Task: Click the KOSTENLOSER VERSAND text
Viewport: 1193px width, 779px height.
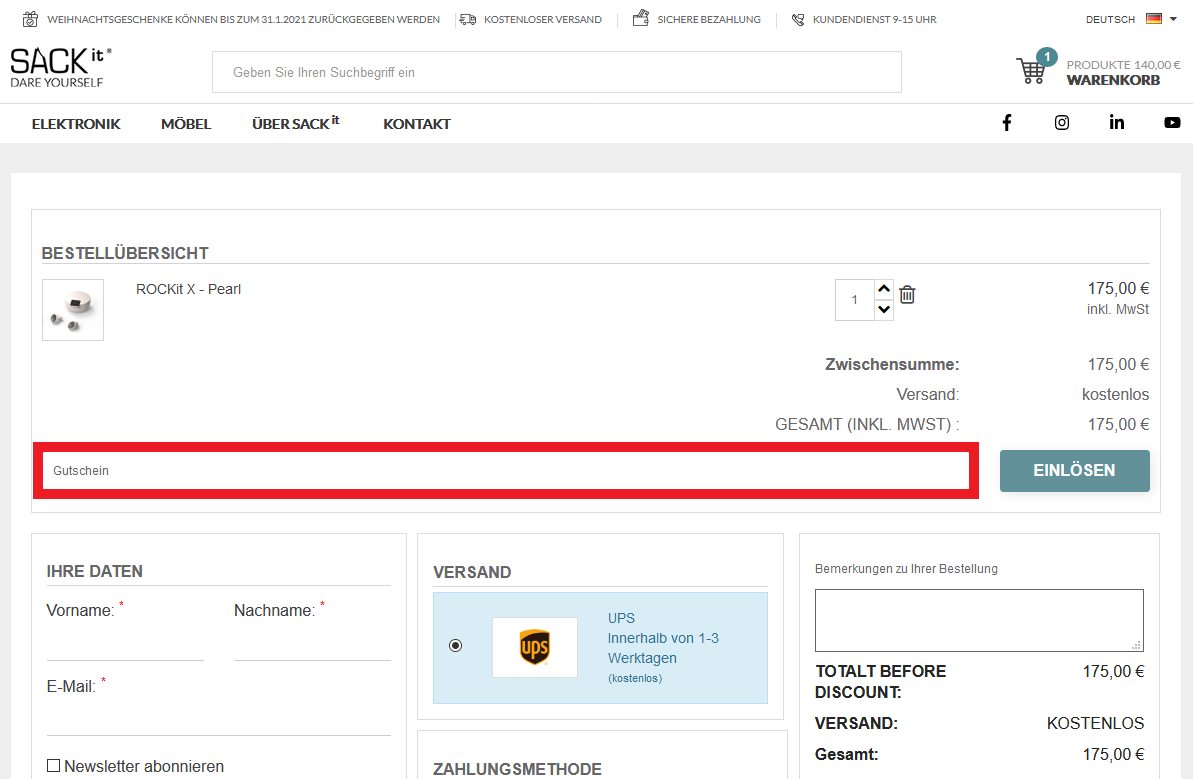Action: (542, 20)
